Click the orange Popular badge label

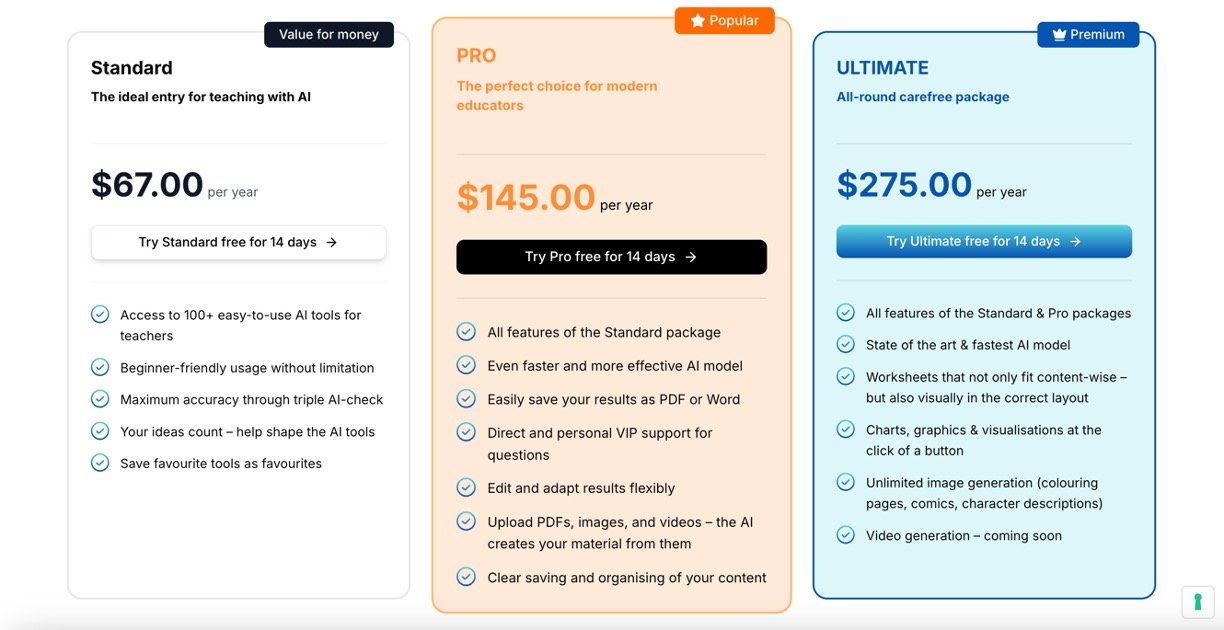tap(734, 21)
